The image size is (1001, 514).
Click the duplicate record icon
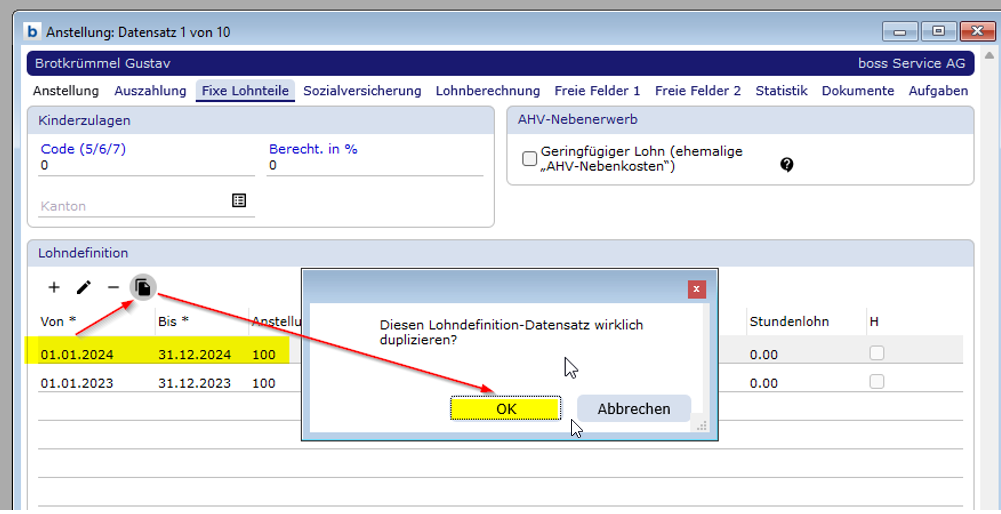(x=143, y=288)
